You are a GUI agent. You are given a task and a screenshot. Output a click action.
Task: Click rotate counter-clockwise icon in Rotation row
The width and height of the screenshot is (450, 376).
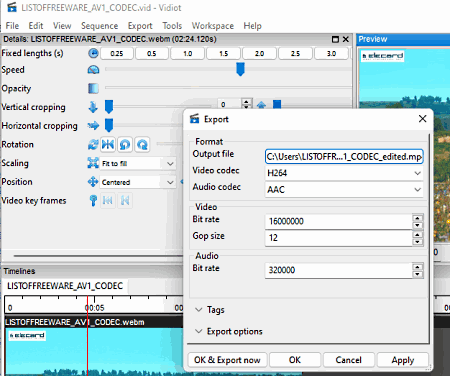click(125, 145)
